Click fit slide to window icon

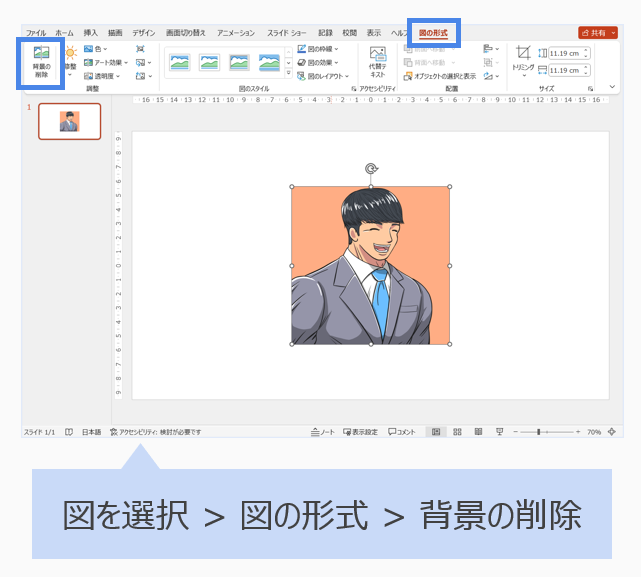tap(613, 432)
